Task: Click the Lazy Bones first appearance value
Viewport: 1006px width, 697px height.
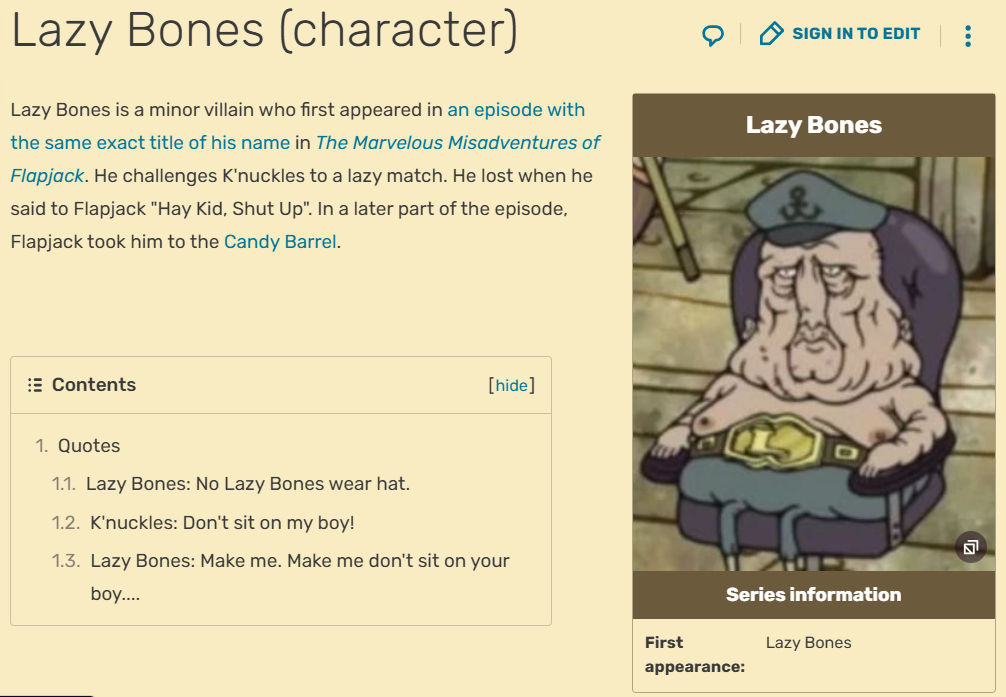Action: [x=808, y=642]
